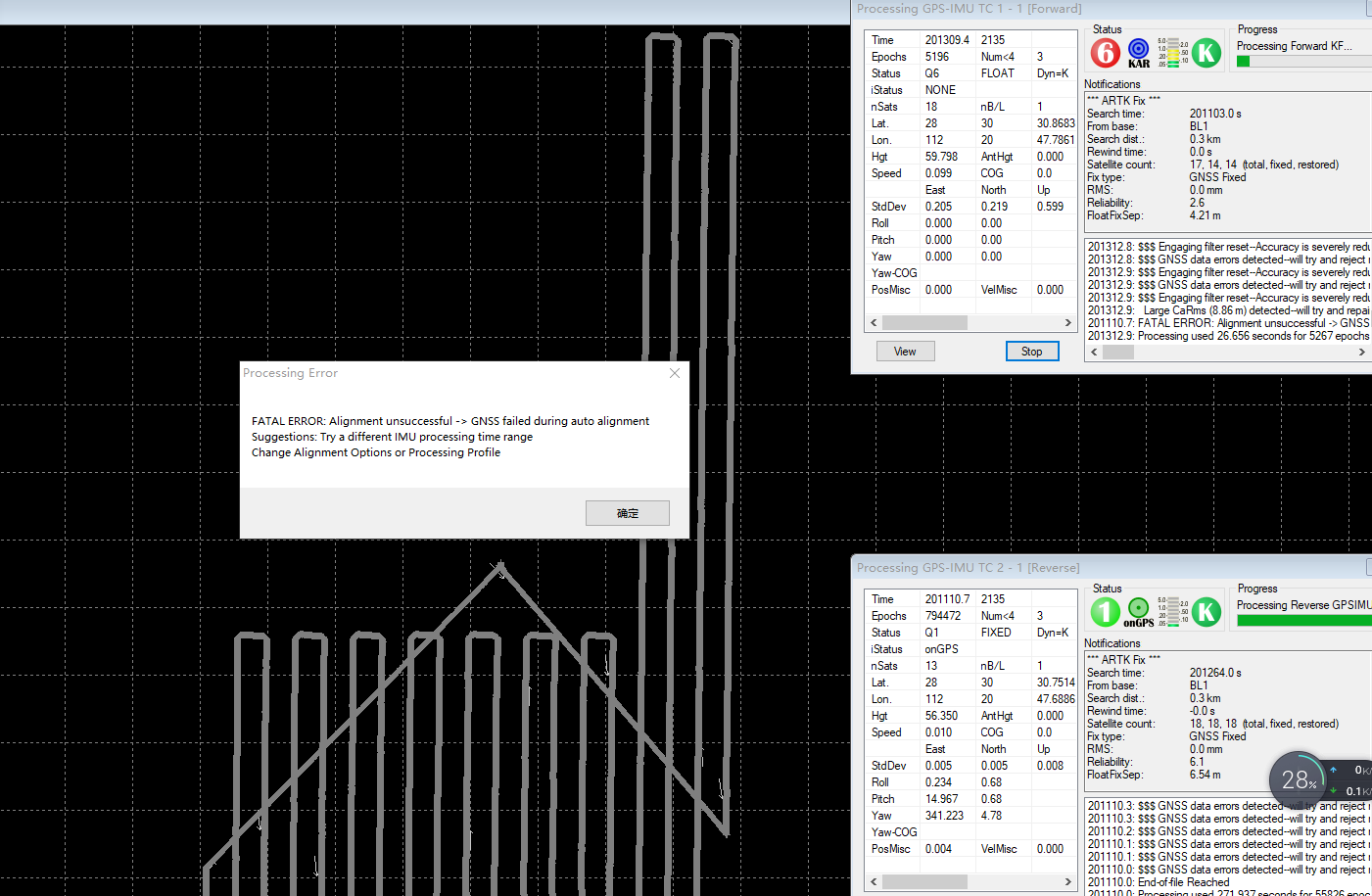
Task: Open the View button in Forward window
Action: coord(905,352)
